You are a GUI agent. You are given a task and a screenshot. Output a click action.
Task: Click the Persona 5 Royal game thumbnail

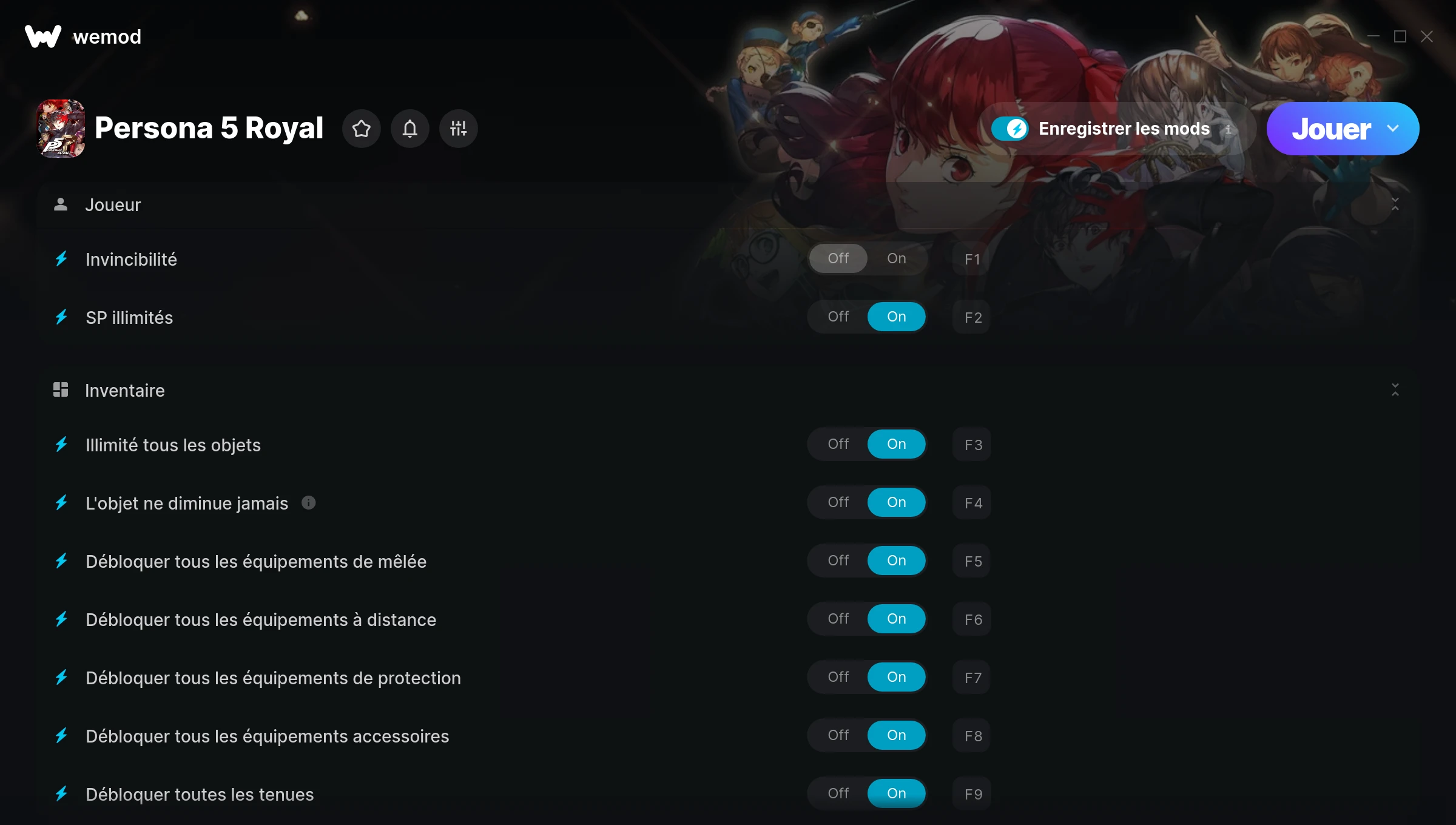pos(61,129)
